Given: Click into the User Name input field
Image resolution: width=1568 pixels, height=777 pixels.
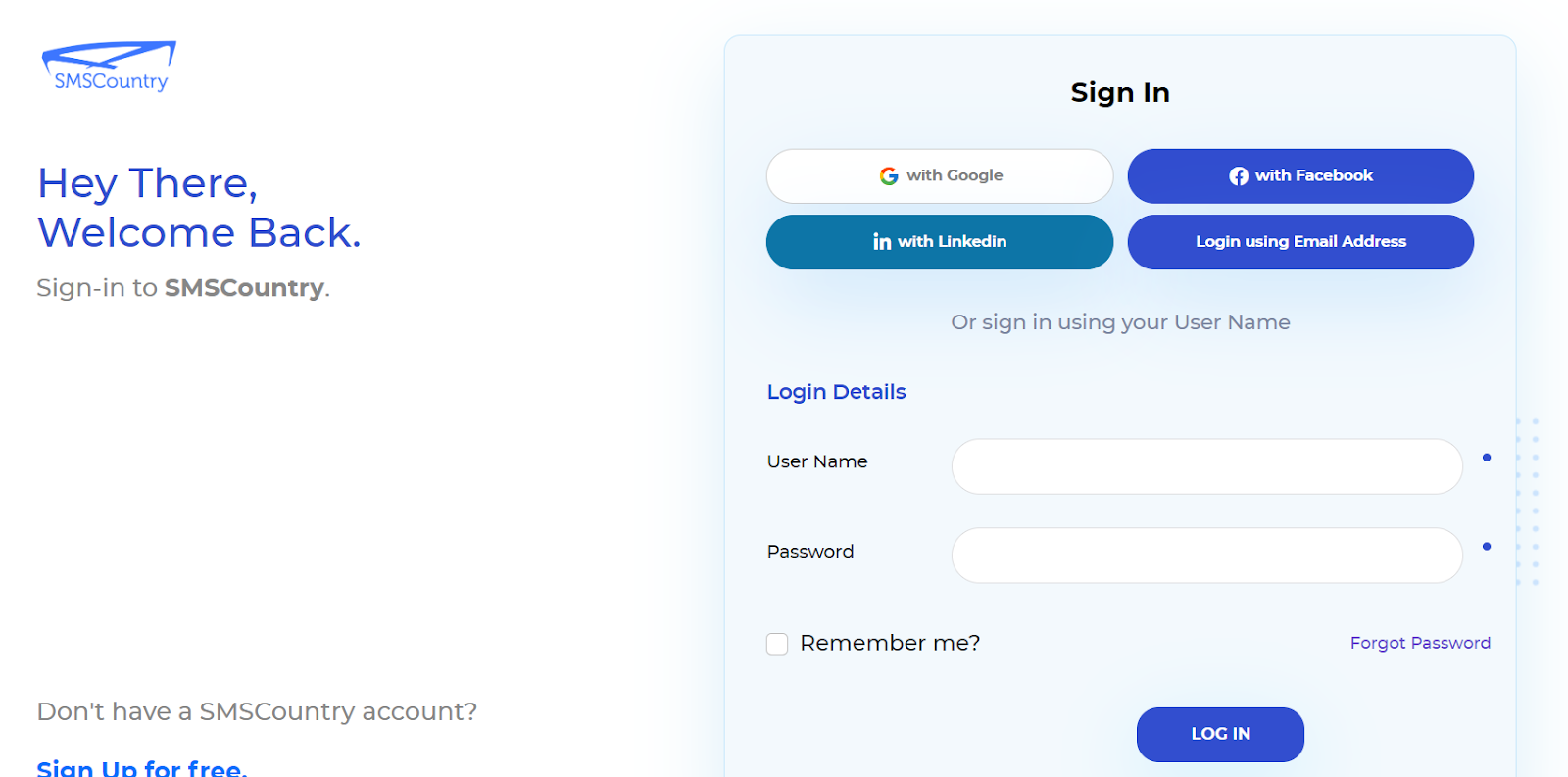Looking at the screenshot, I should coord(1206,466).
